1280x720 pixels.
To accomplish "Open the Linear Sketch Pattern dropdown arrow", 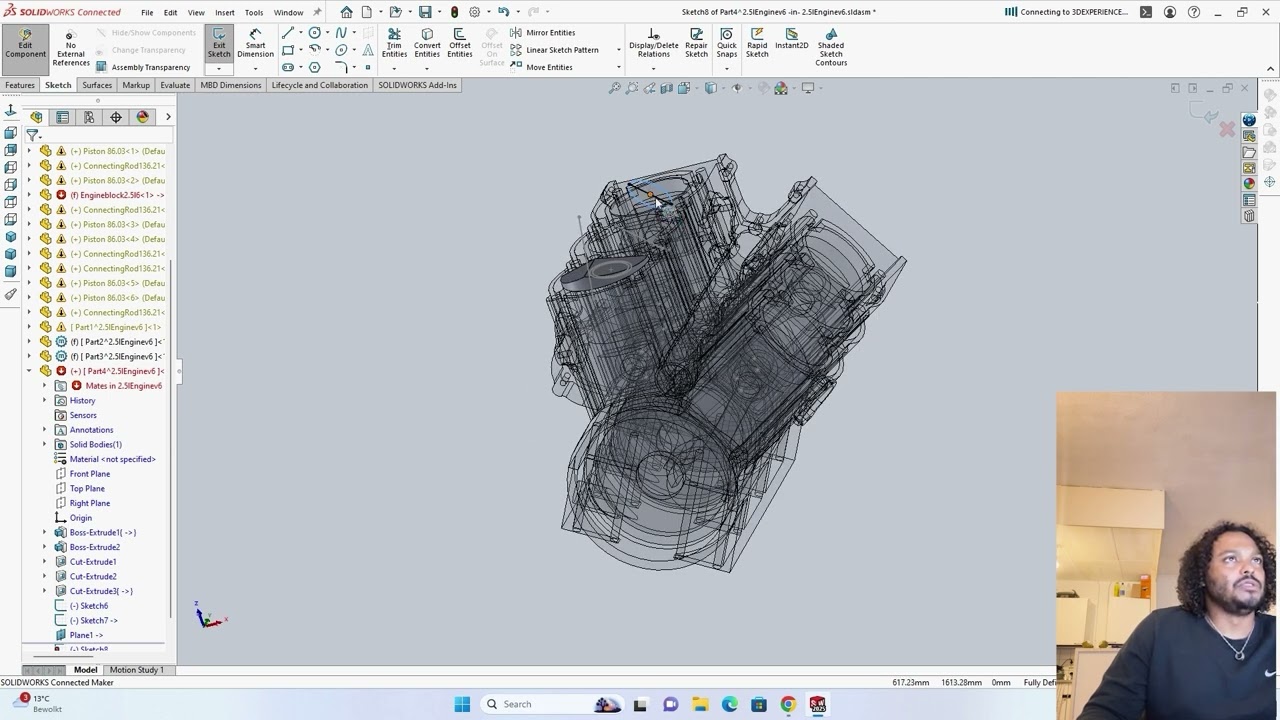I will [618, 50].
